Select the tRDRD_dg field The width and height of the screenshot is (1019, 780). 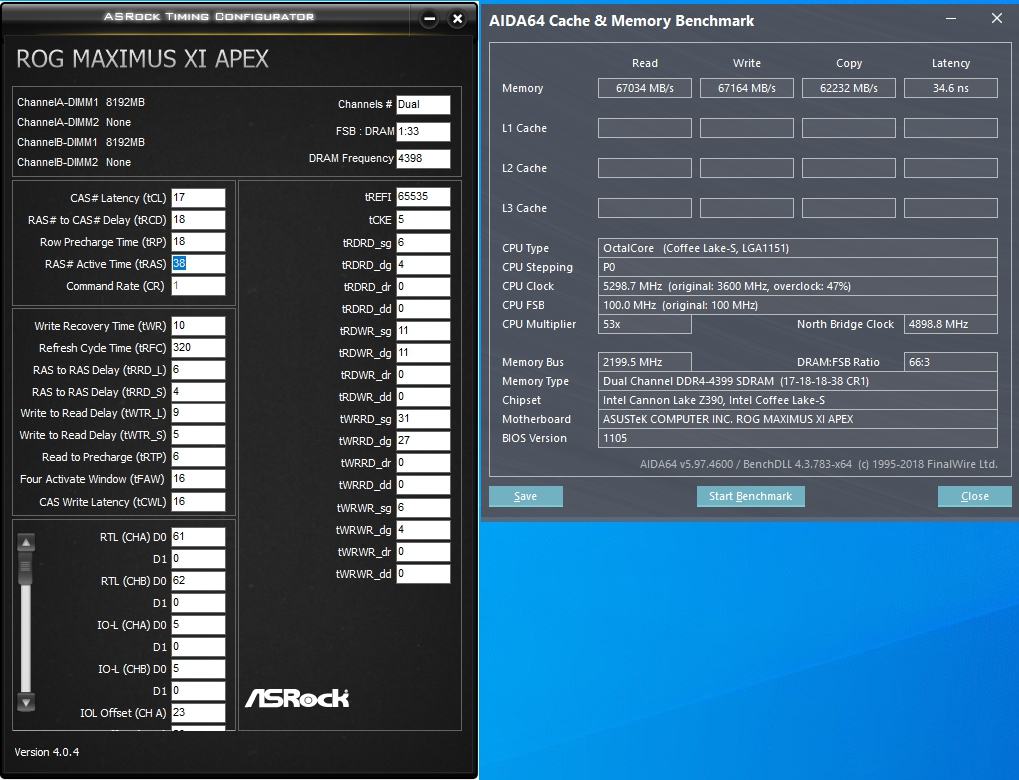coord(423,265)
